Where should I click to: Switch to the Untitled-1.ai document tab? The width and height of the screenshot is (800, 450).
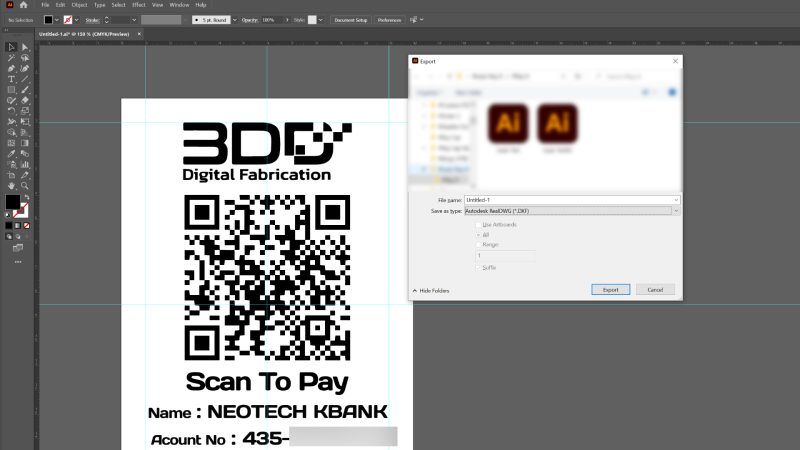84,34
